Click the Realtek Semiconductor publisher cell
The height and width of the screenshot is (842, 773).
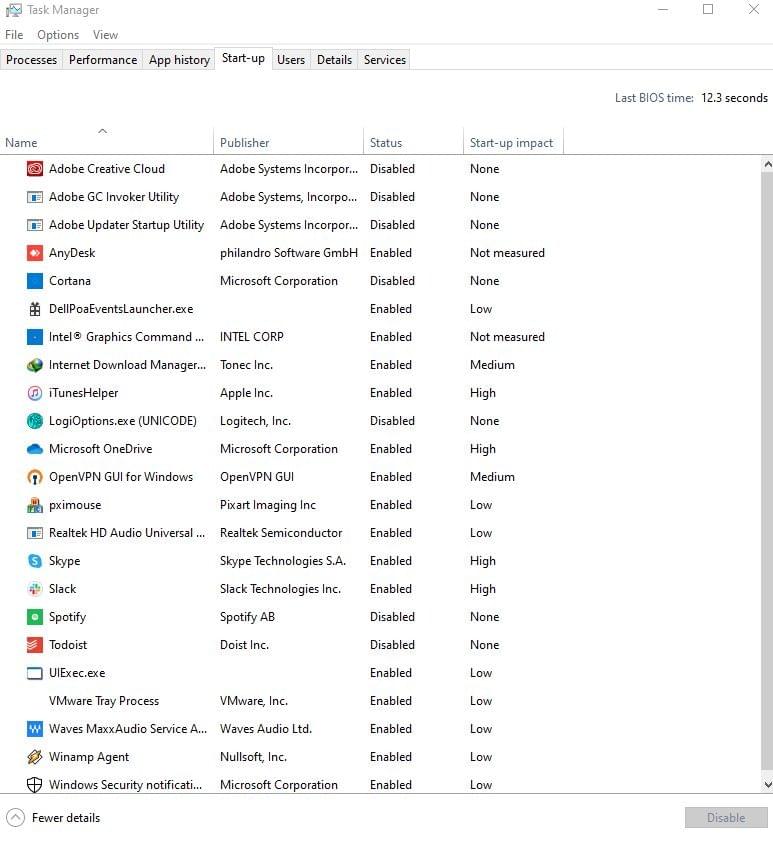281,533
